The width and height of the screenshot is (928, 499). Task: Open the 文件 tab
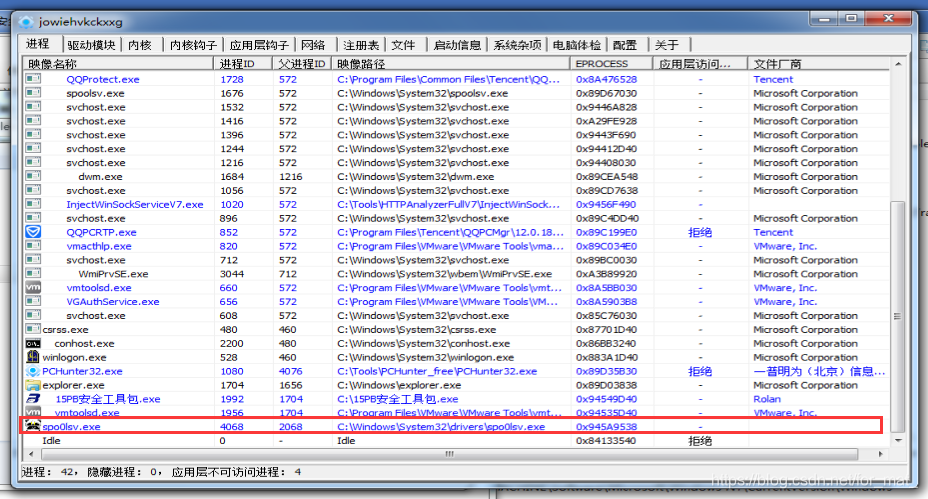[403, 45]
